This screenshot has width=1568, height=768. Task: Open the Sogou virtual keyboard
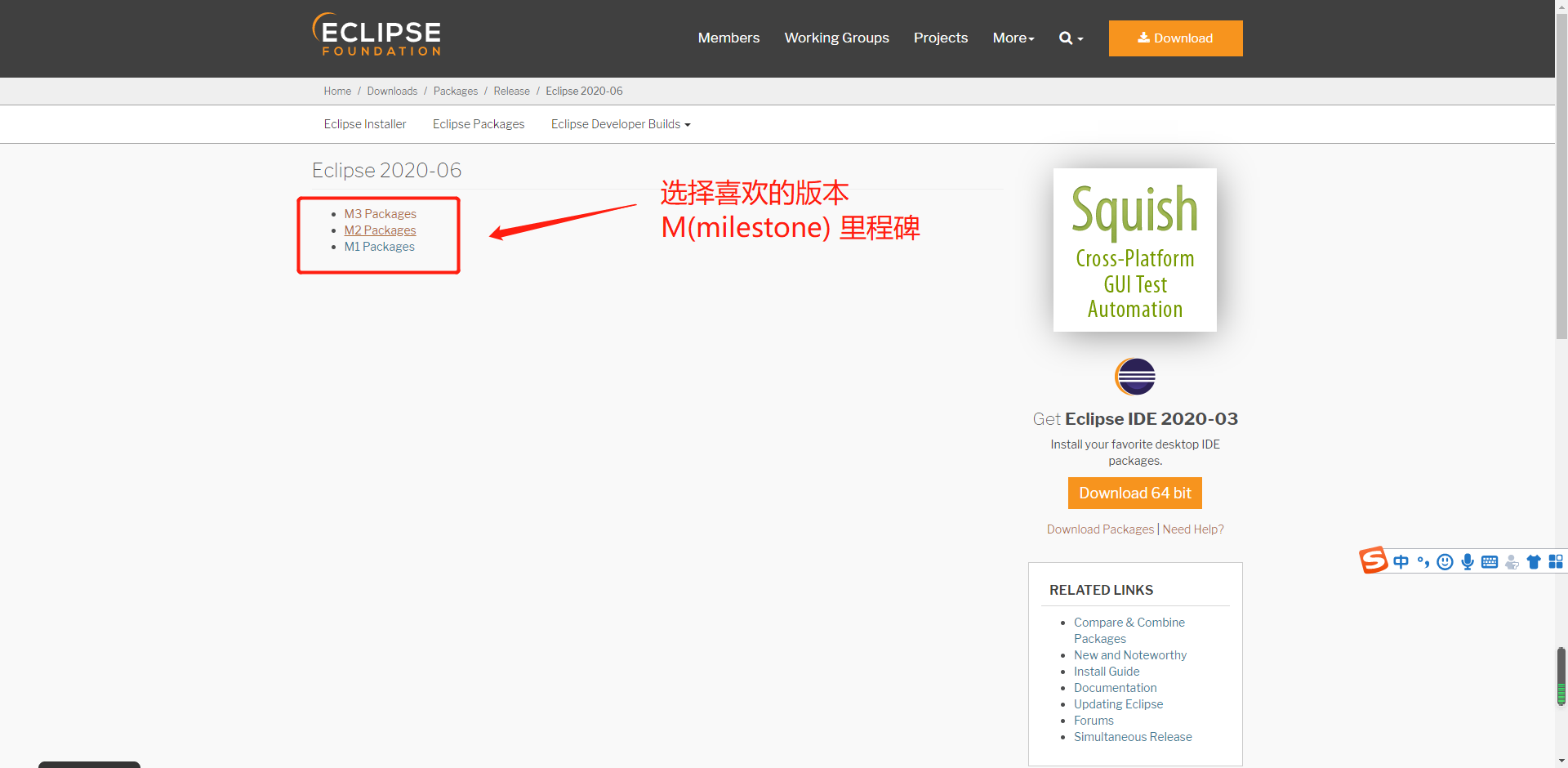coord(1489,561)
